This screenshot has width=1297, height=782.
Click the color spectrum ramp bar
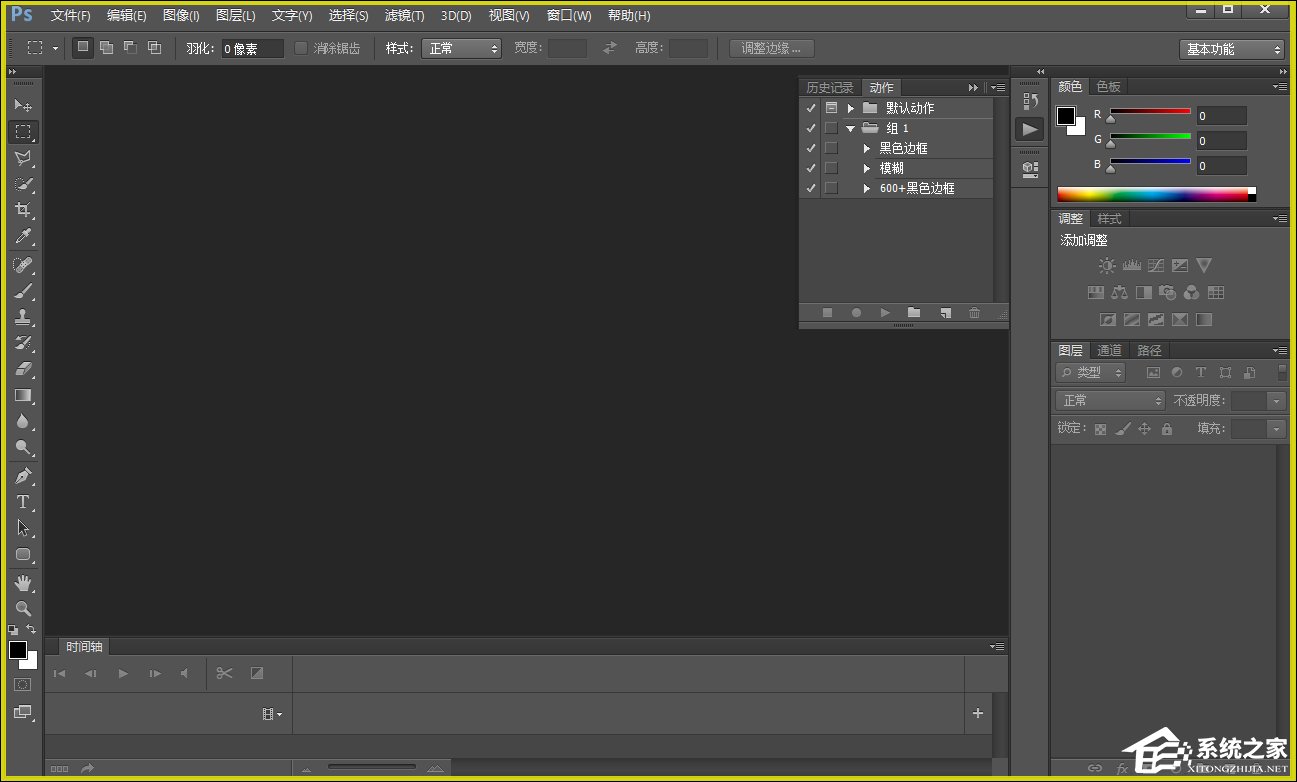tap(1152, 195)
